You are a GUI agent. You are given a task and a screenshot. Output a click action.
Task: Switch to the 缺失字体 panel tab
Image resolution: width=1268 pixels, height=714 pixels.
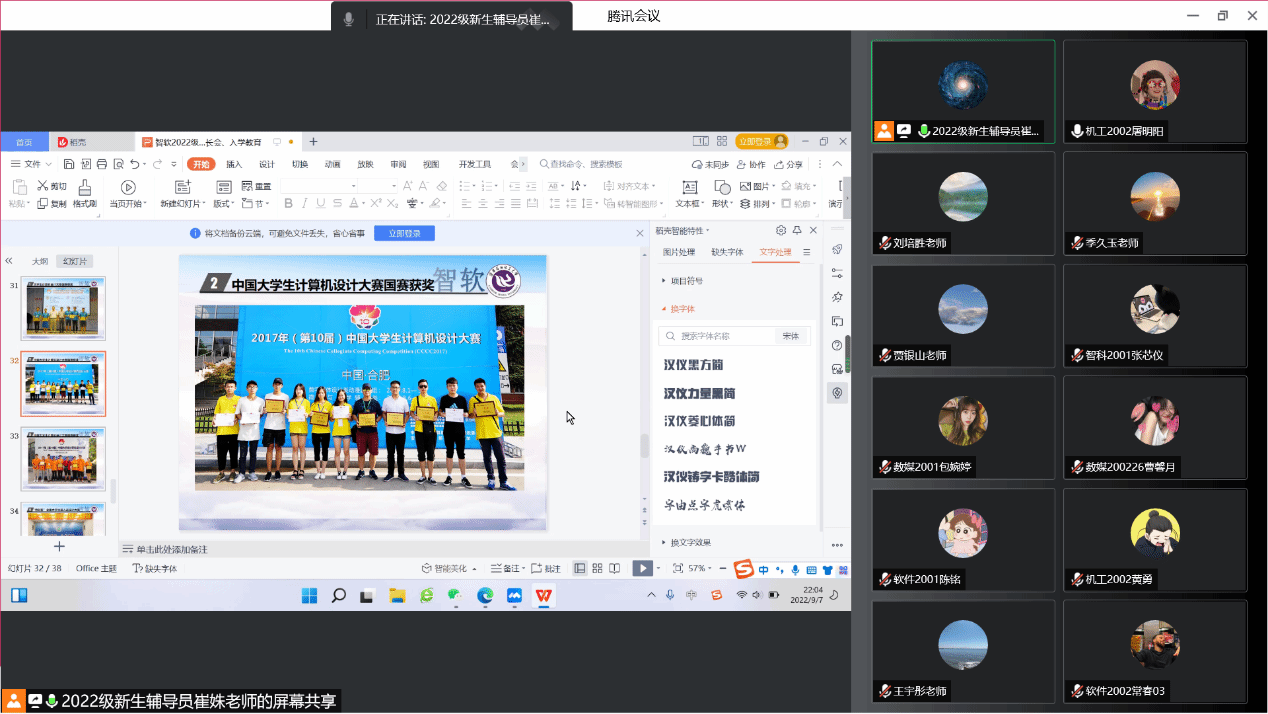(727, 253)
